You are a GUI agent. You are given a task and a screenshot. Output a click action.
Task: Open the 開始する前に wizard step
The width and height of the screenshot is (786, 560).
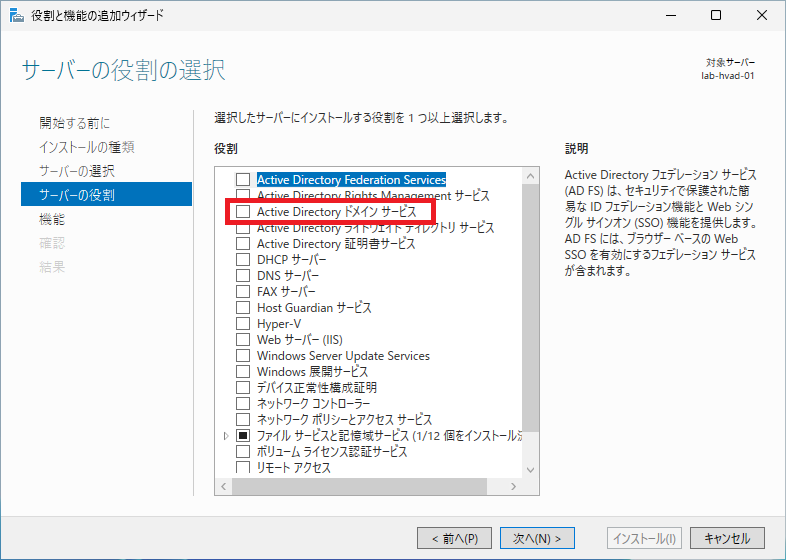pos(75,123)
